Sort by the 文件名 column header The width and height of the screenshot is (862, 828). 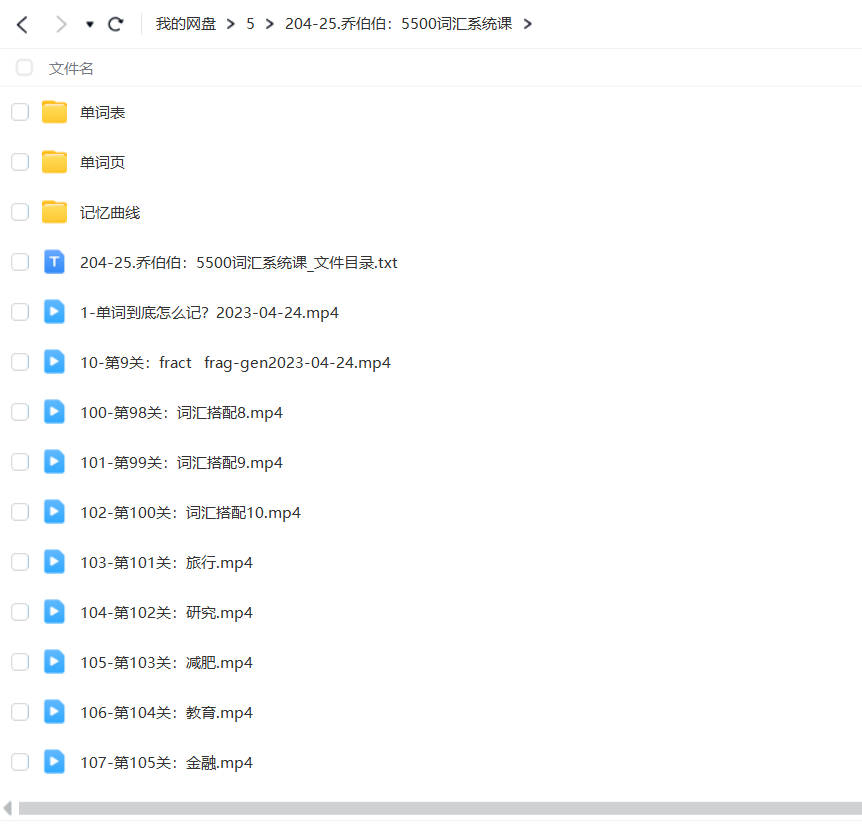click(71, 69)
